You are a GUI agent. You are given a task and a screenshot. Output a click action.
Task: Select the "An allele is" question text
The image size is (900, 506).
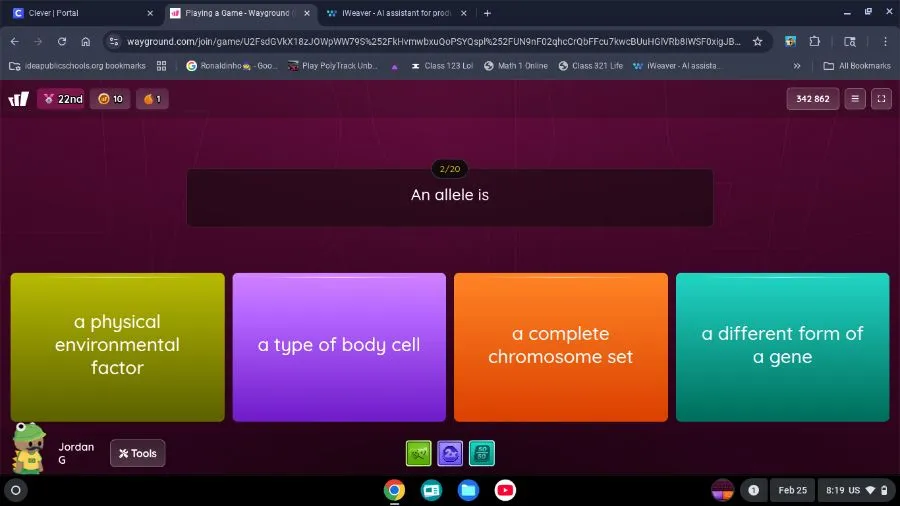point(450,195)
